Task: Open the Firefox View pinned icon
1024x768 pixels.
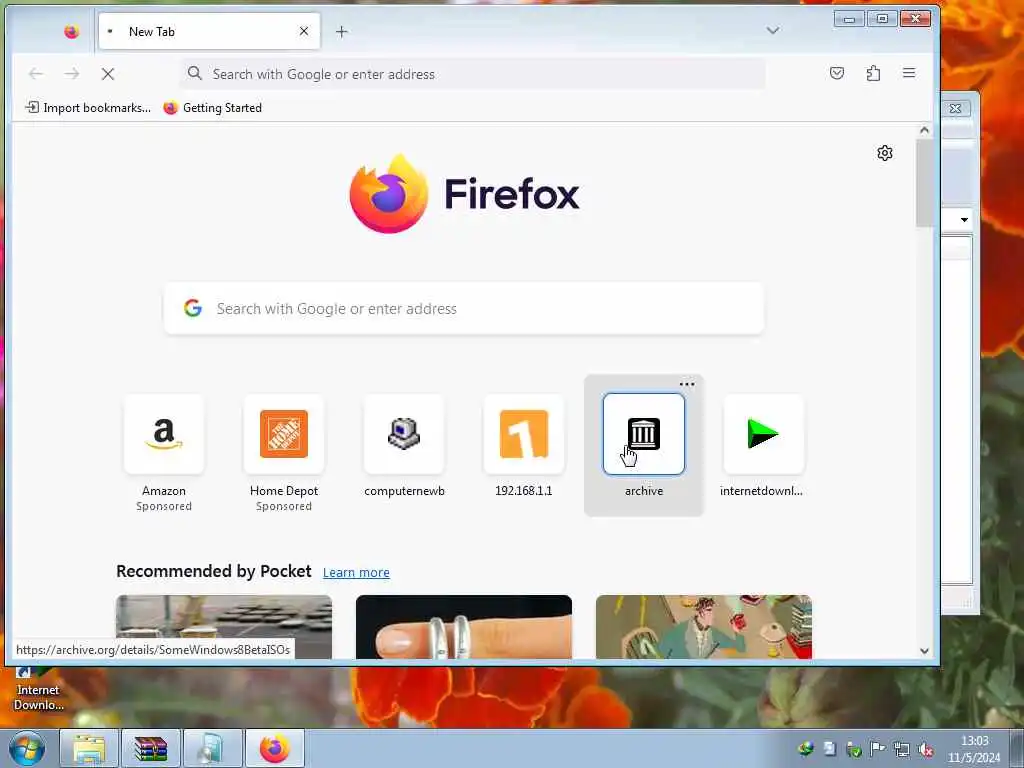Action: coord(72,31)
